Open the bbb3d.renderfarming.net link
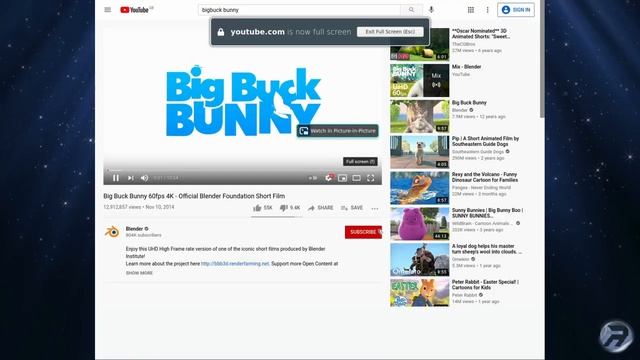 pyautogui.click(x=235, y=264)
